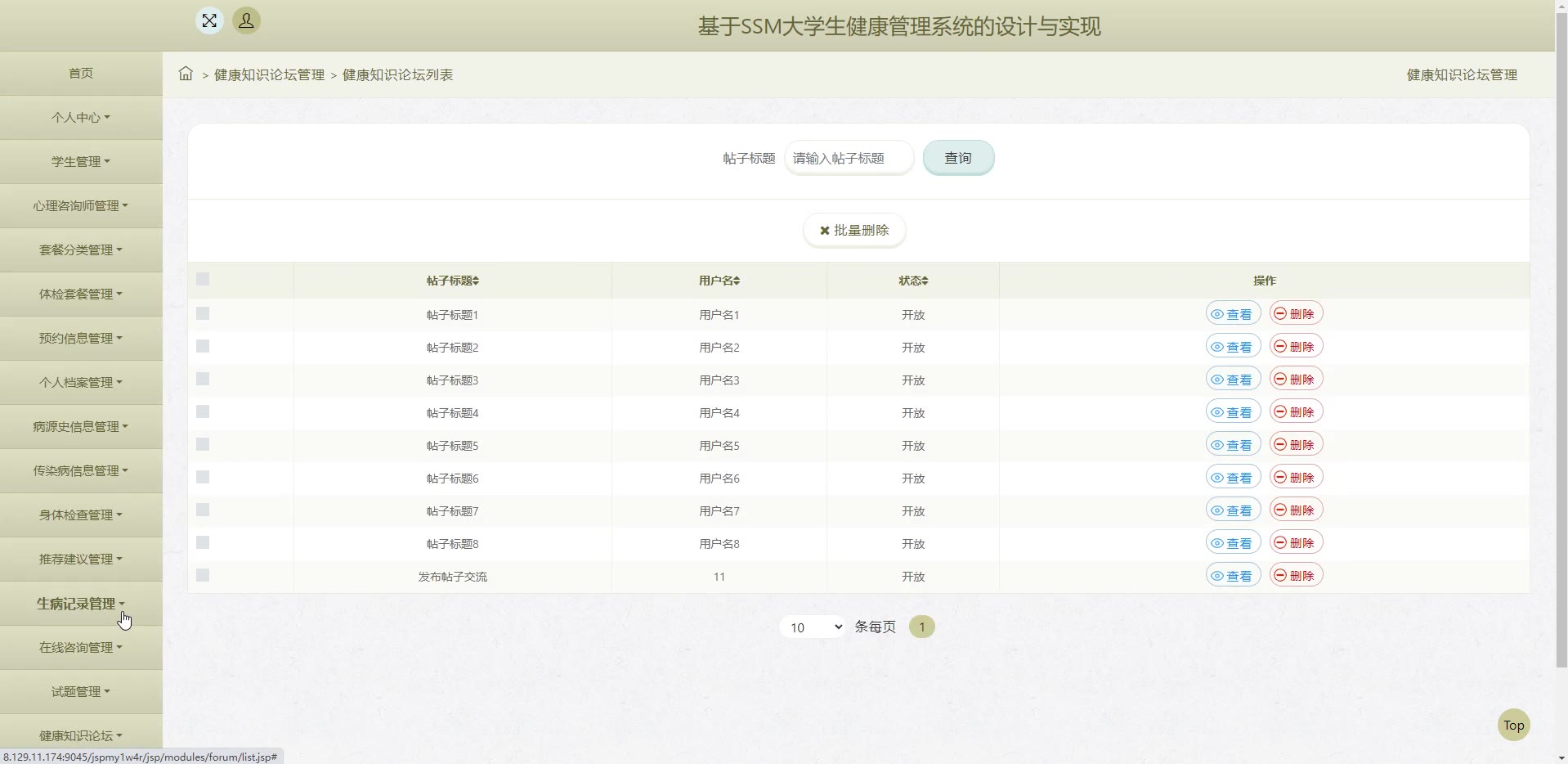This screenshot has width=1568, height=764.
Task: Focus the 帖子标题 search input field
Action: tap(849, 158)
